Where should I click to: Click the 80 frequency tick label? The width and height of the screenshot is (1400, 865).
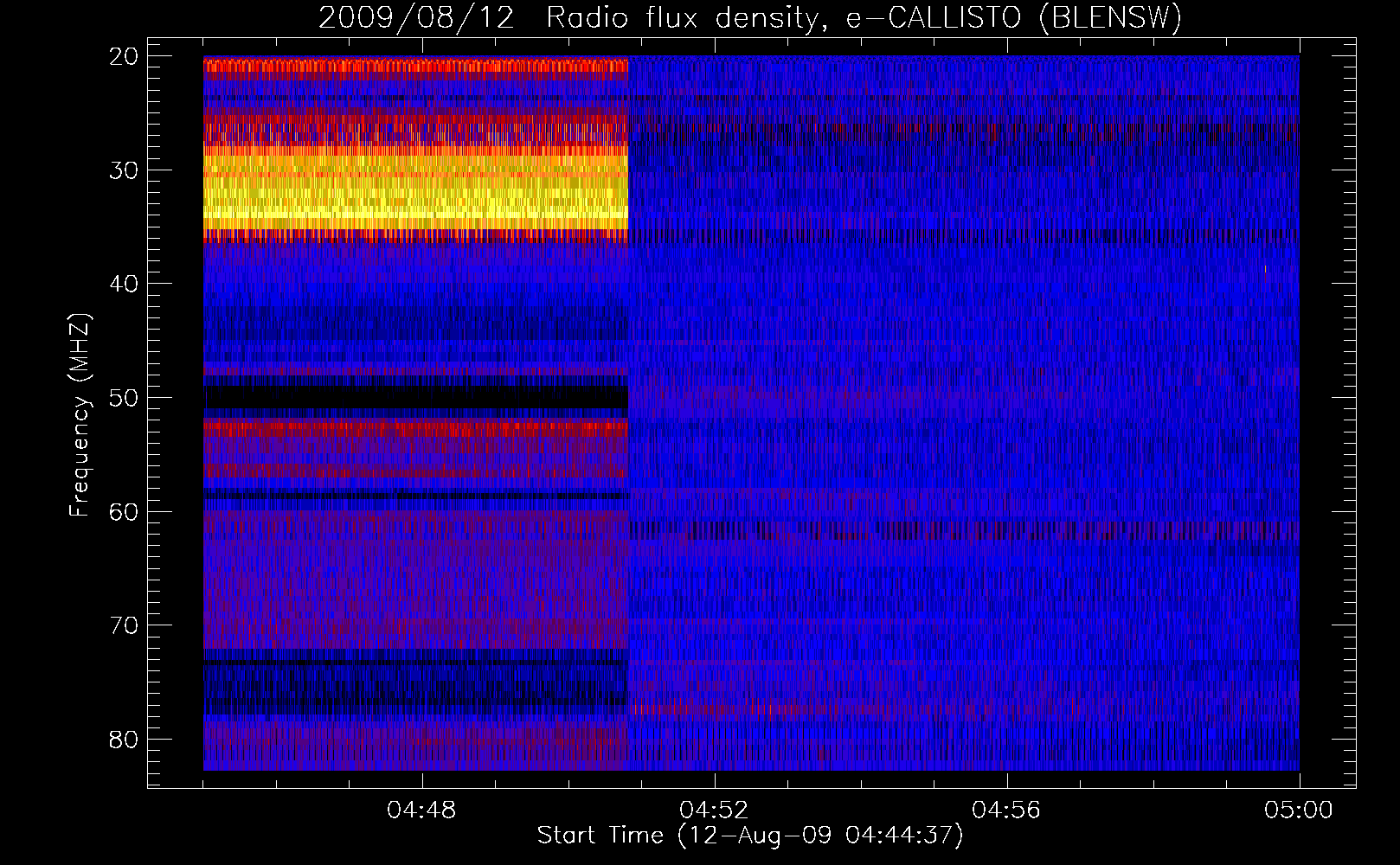(125, 740)
